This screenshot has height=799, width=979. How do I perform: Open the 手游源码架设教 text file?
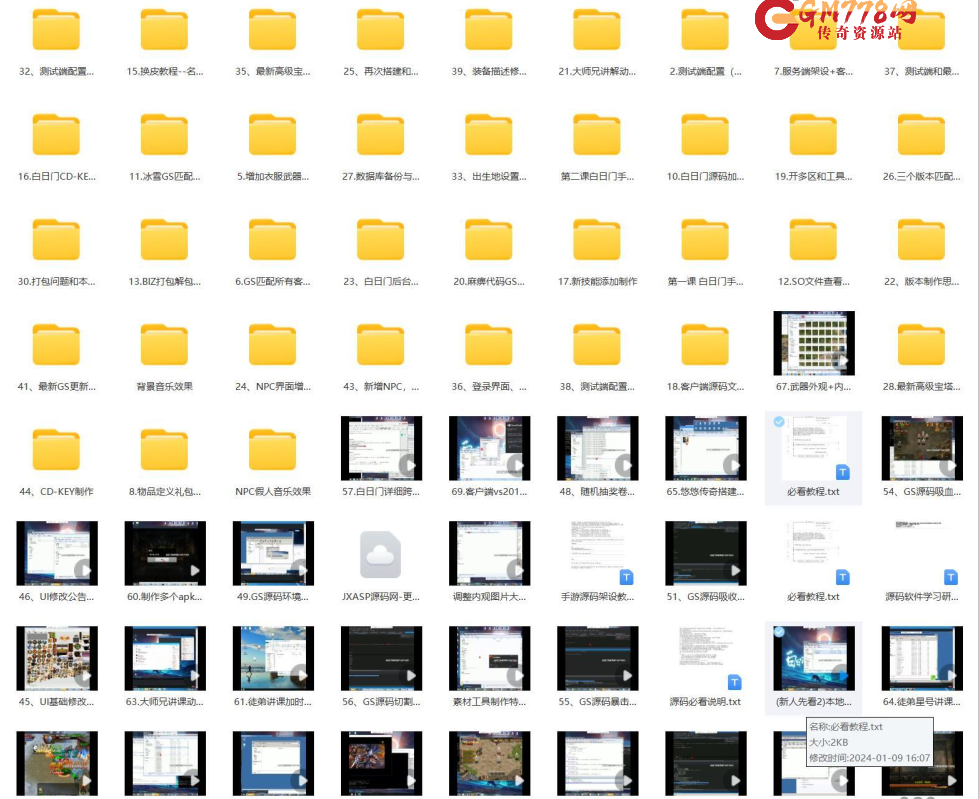(597, 554)
